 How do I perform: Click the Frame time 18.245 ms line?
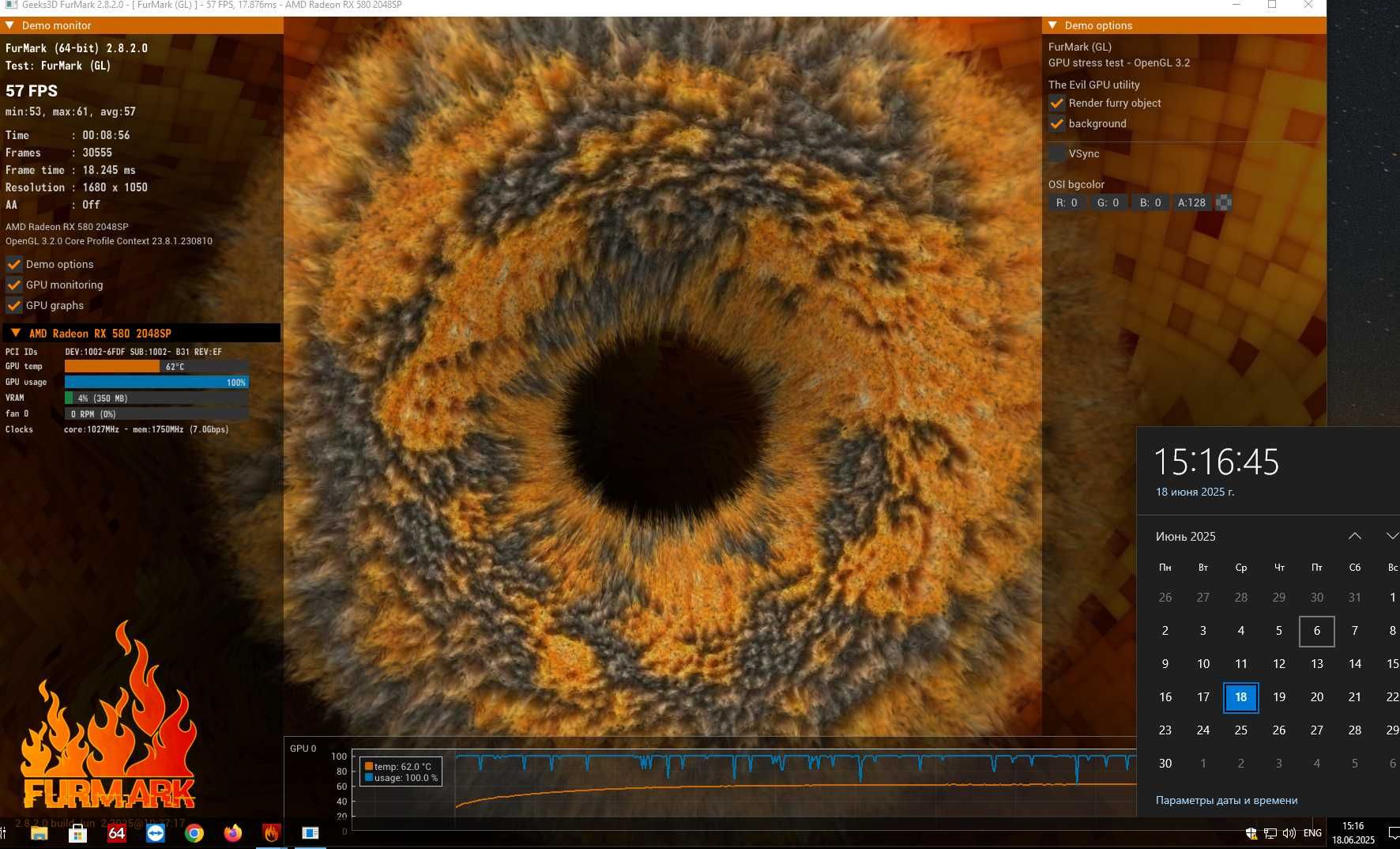click(x=70, y=170)
